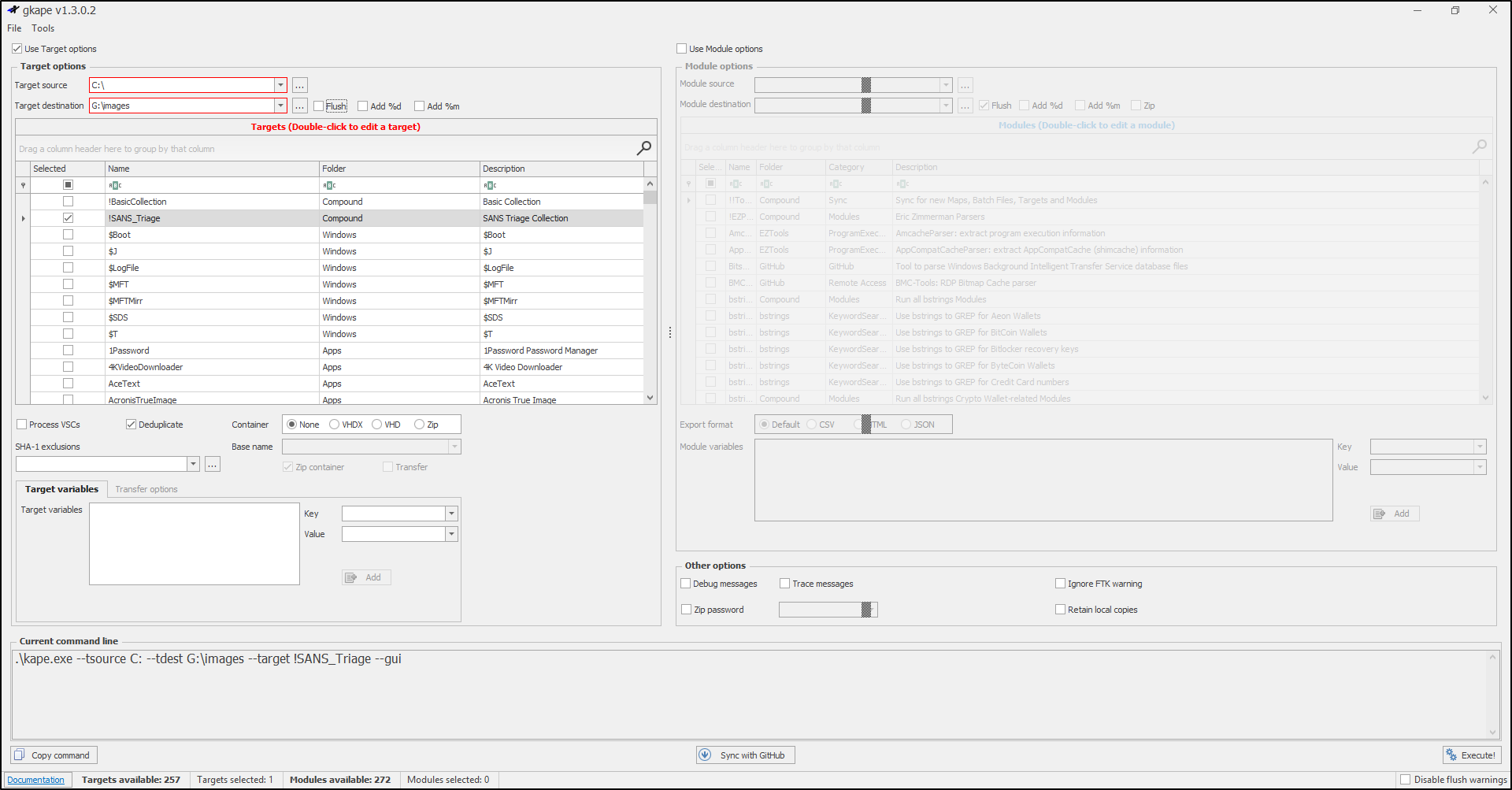Click the targets grid search magnifier icon
Screen dimensions: 1512x790
(643, 147)
